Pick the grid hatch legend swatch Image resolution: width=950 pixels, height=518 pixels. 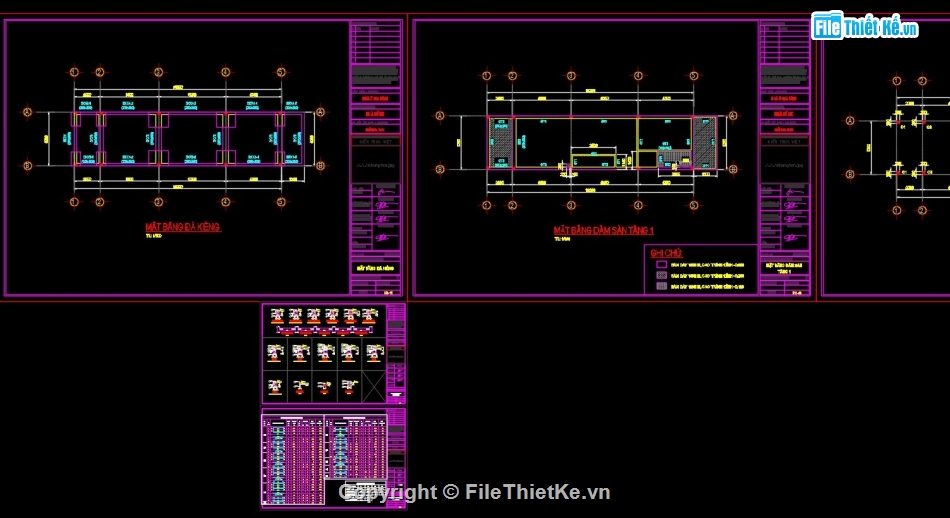click(662, 285)
